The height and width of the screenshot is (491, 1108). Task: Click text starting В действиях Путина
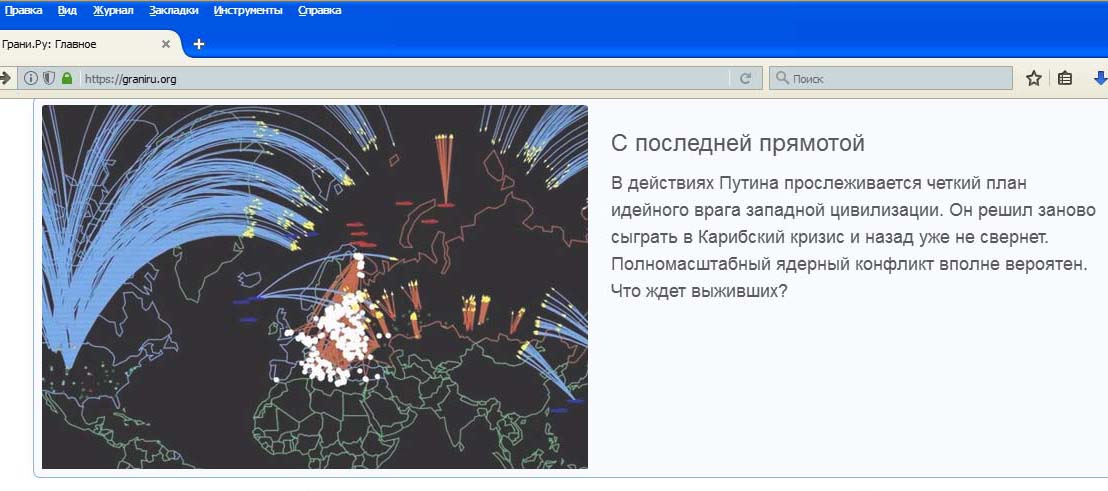coord(854,237)
